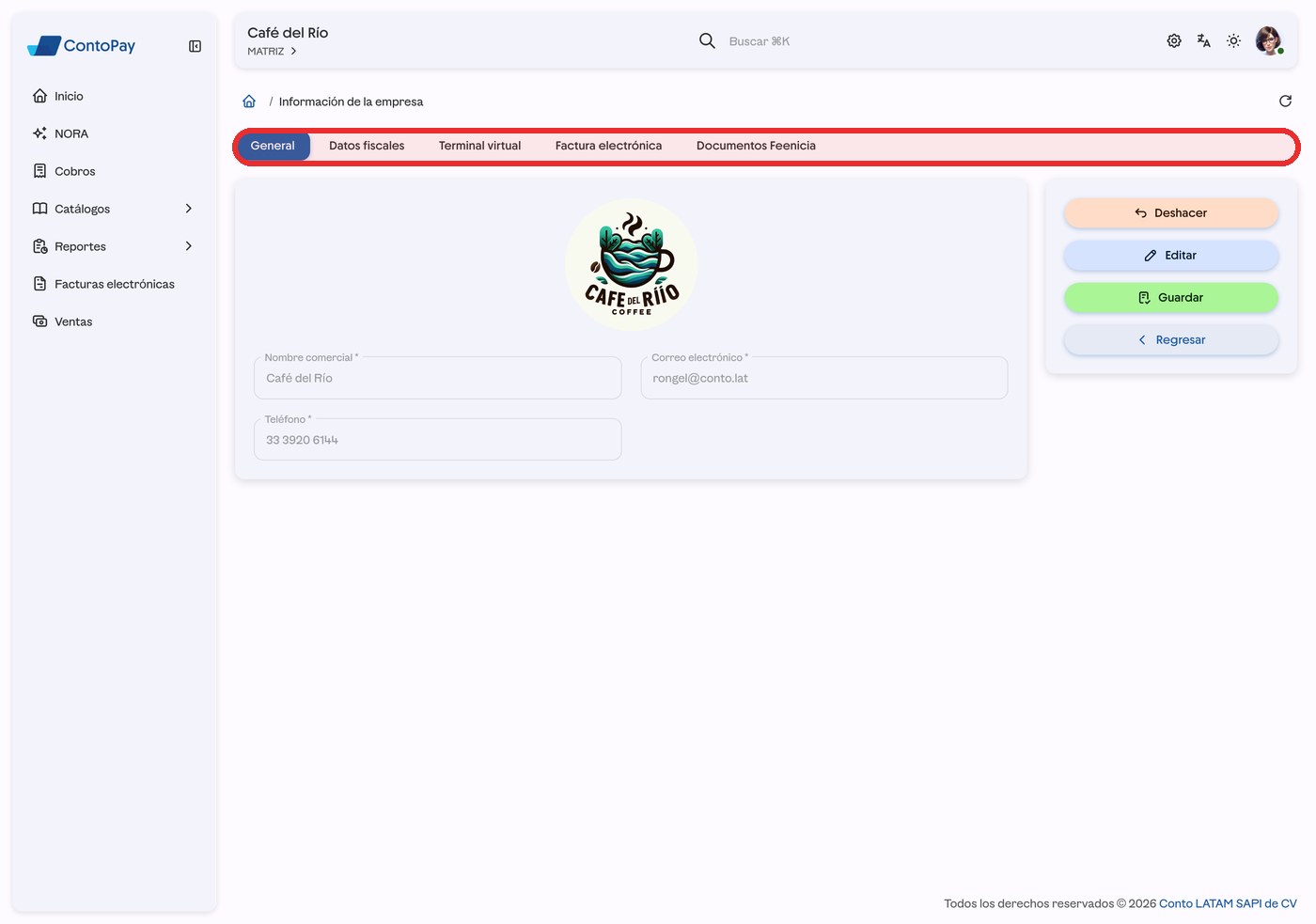The width and height of the screenshot is (1316, 924).
Task: Open the Terminal virtual tab
Action: pos(479,146)
